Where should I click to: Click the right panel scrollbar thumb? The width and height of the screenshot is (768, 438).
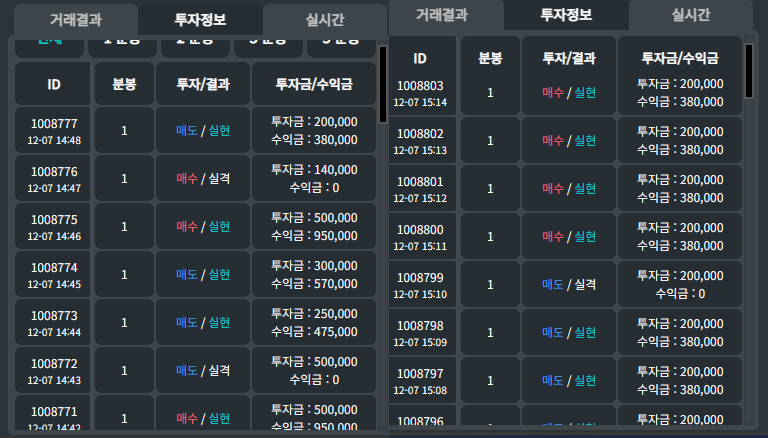pyautogui.click(x=749, y=70)
